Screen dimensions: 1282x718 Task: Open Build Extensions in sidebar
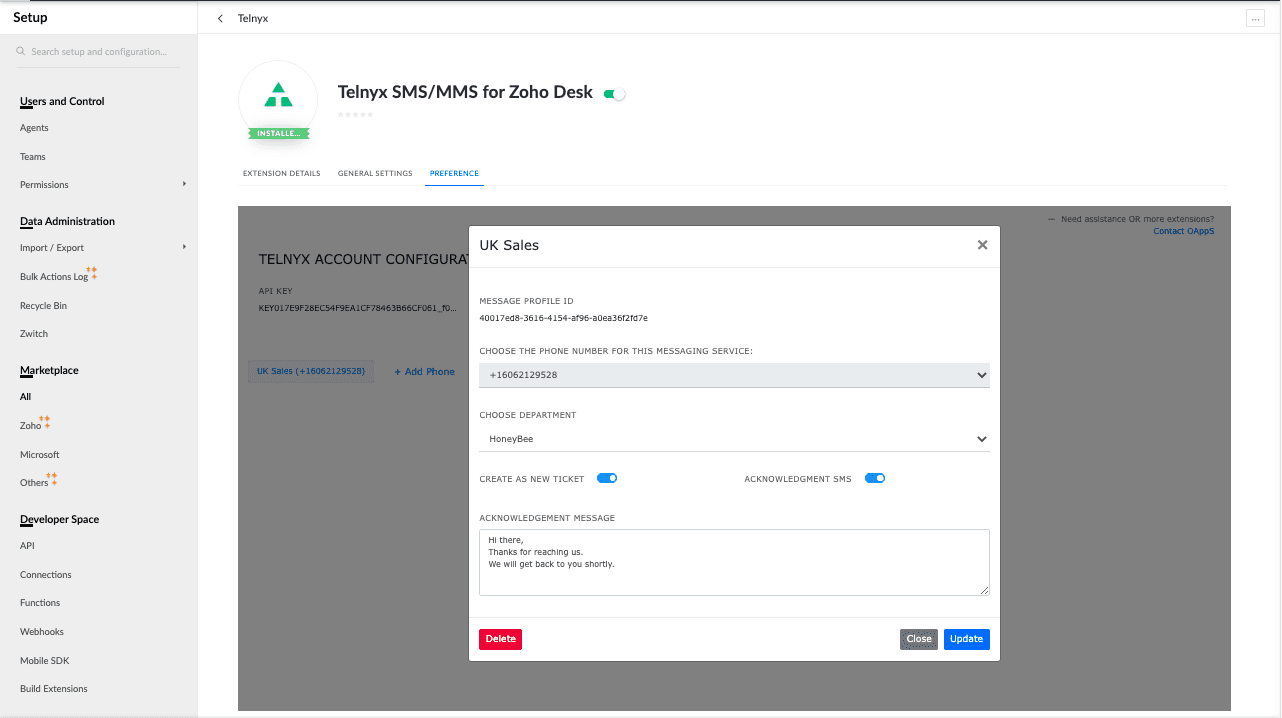pyautogui.click(x=54, y=689)
